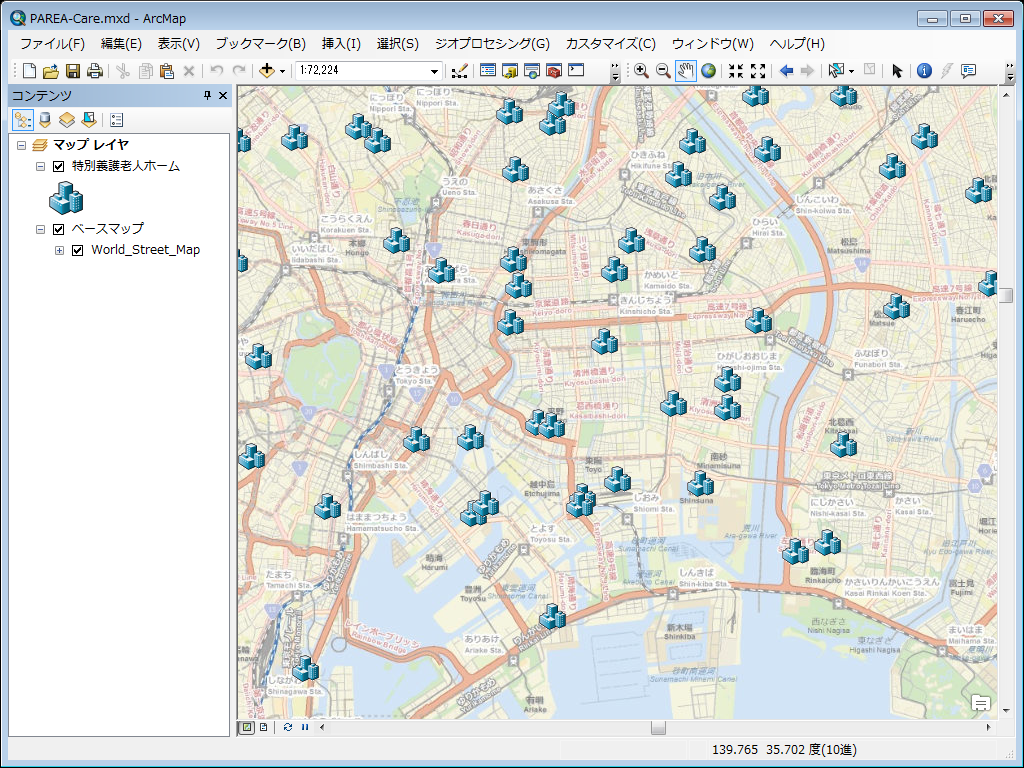Open the ジオプロセシング(G) menu
This screenshot has width=1024, height=768.
[492, 44]
